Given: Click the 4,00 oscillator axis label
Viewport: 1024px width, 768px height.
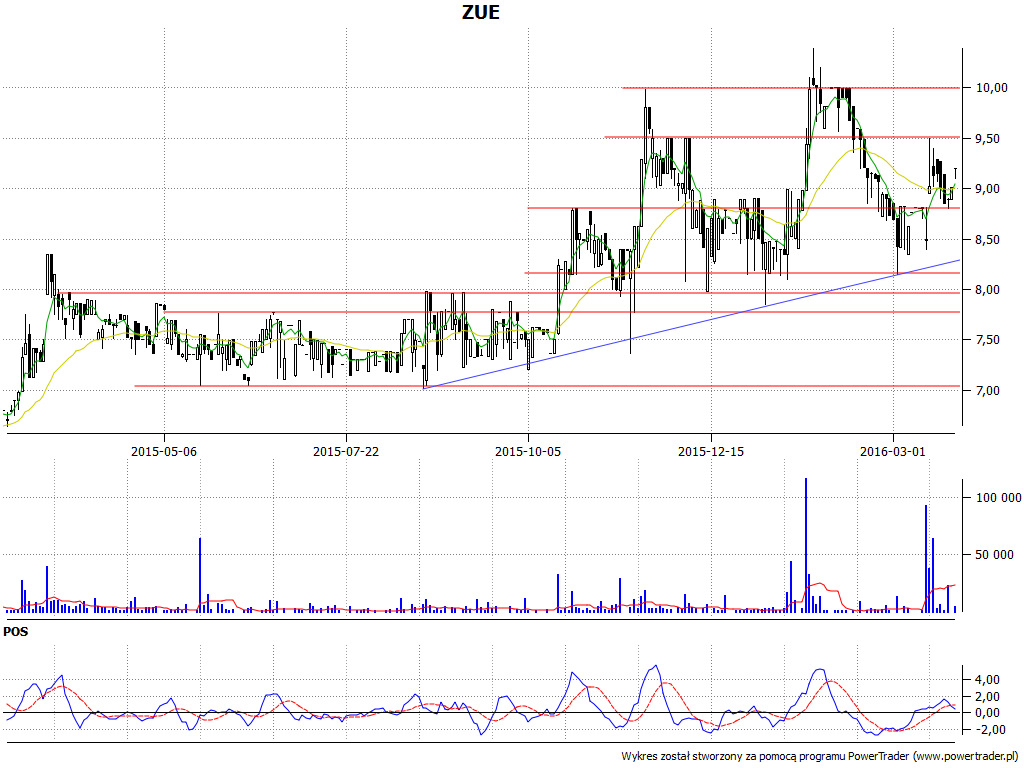Looking at the screenshot, I should tap(987, 680).
